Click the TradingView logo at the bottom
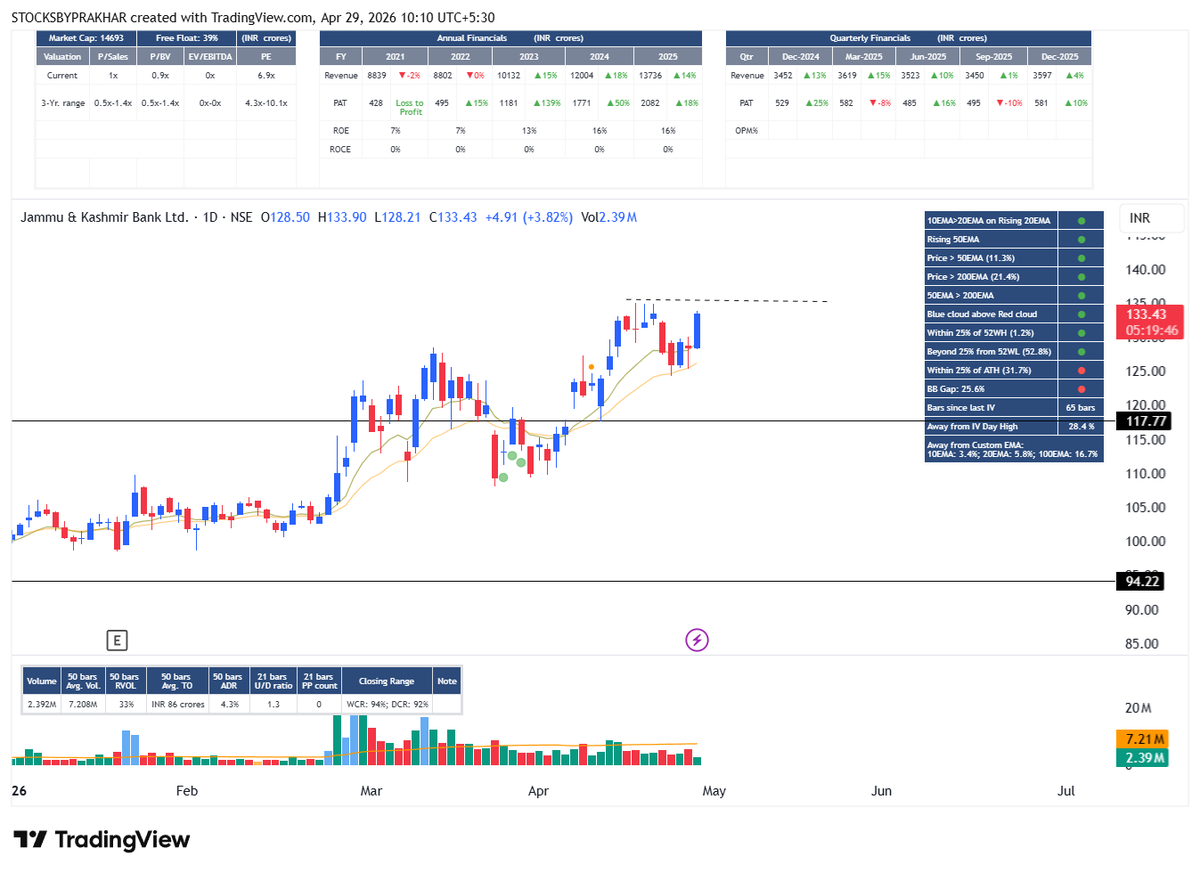This screenshot has height=873, width=1200. (101, 839)
